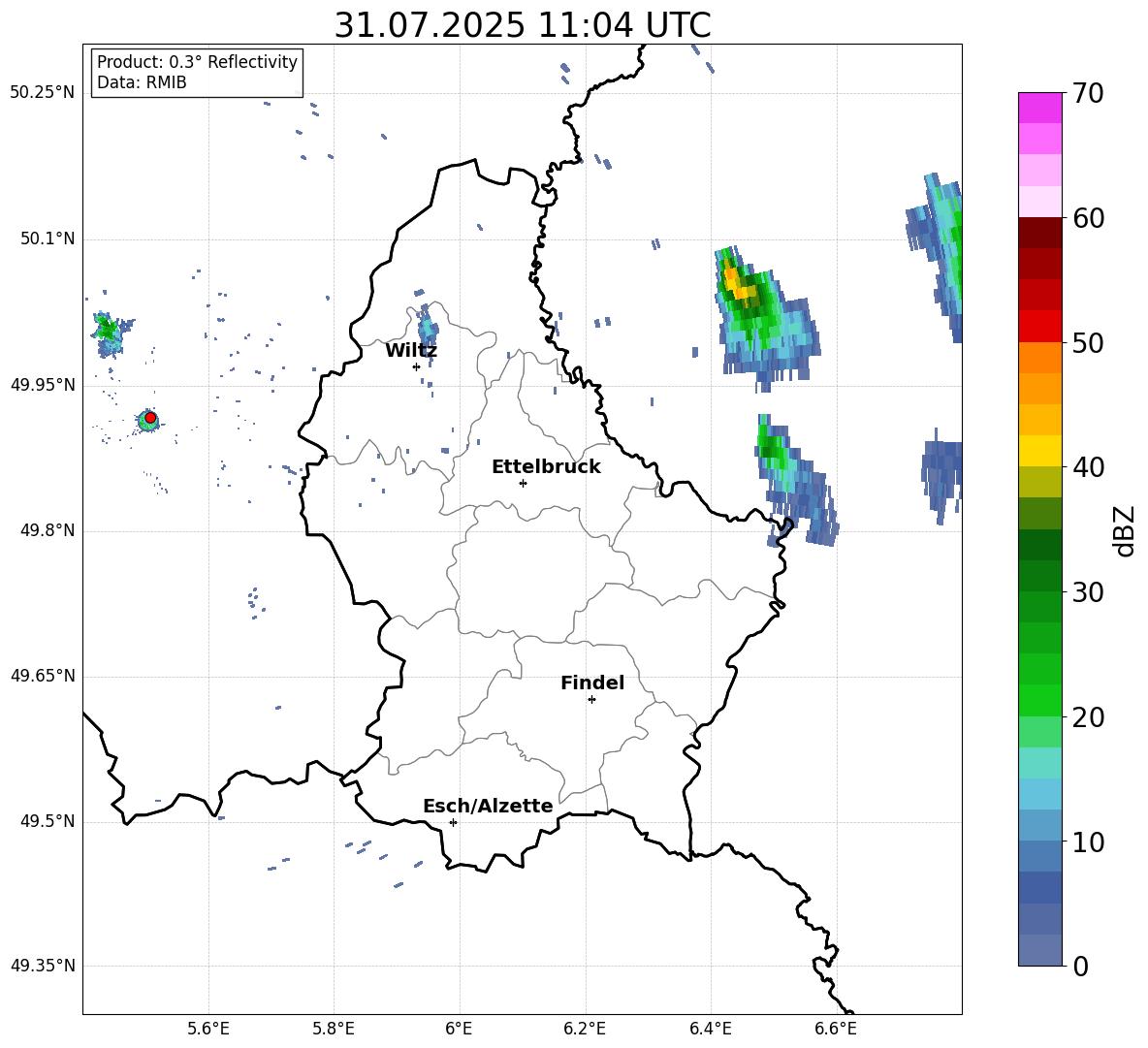Click the 49.65°N latitude label
Viewport: 1148px width, 1048px height.
pyautogui.click(x=43, y=676)
